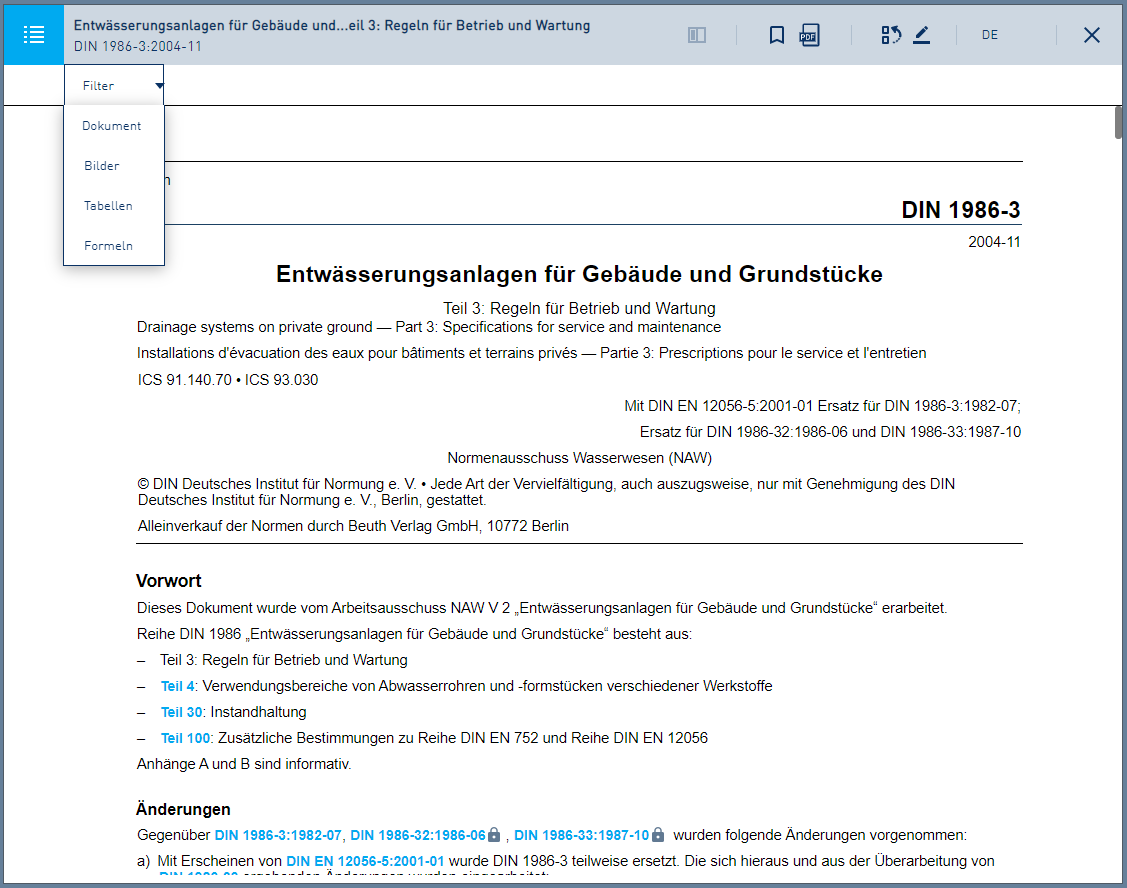Click 'Alleinverkauf der Normen durch Beuth Verlag' line
Viewport: 1127px width, 888px height.
[353, 526]
